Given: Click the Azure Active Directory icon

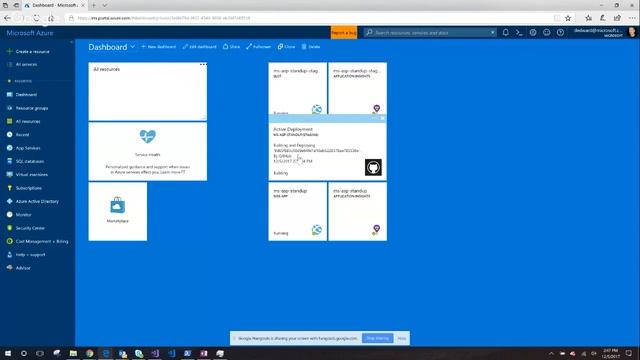Looking at the screenshot, I should click(9, 201).
